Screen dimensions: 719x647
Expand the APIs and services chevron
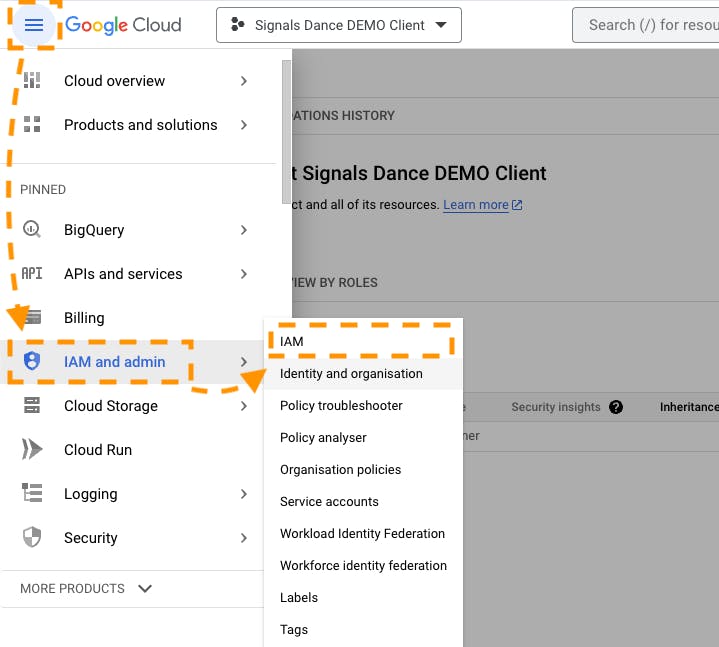[244, 274]
